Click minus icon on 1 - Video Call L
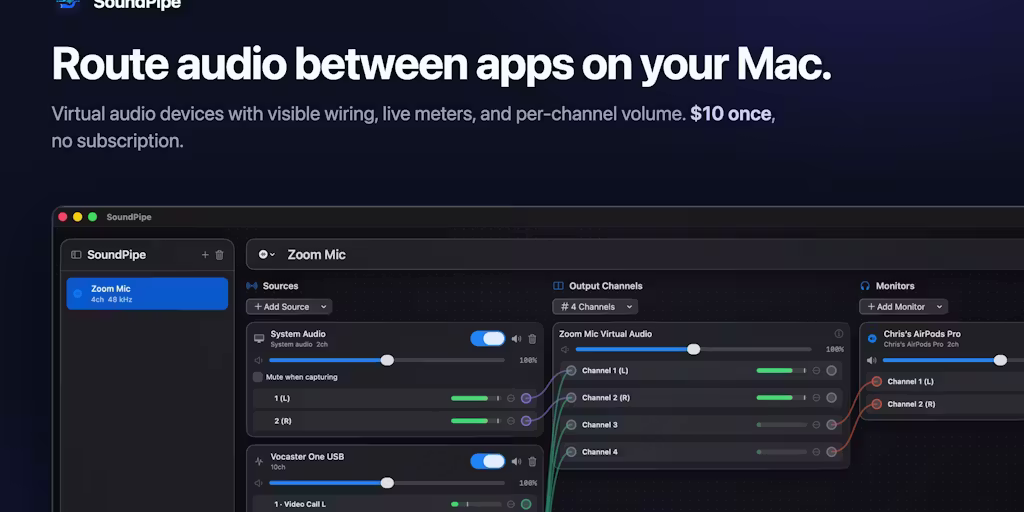 [511, 504]
